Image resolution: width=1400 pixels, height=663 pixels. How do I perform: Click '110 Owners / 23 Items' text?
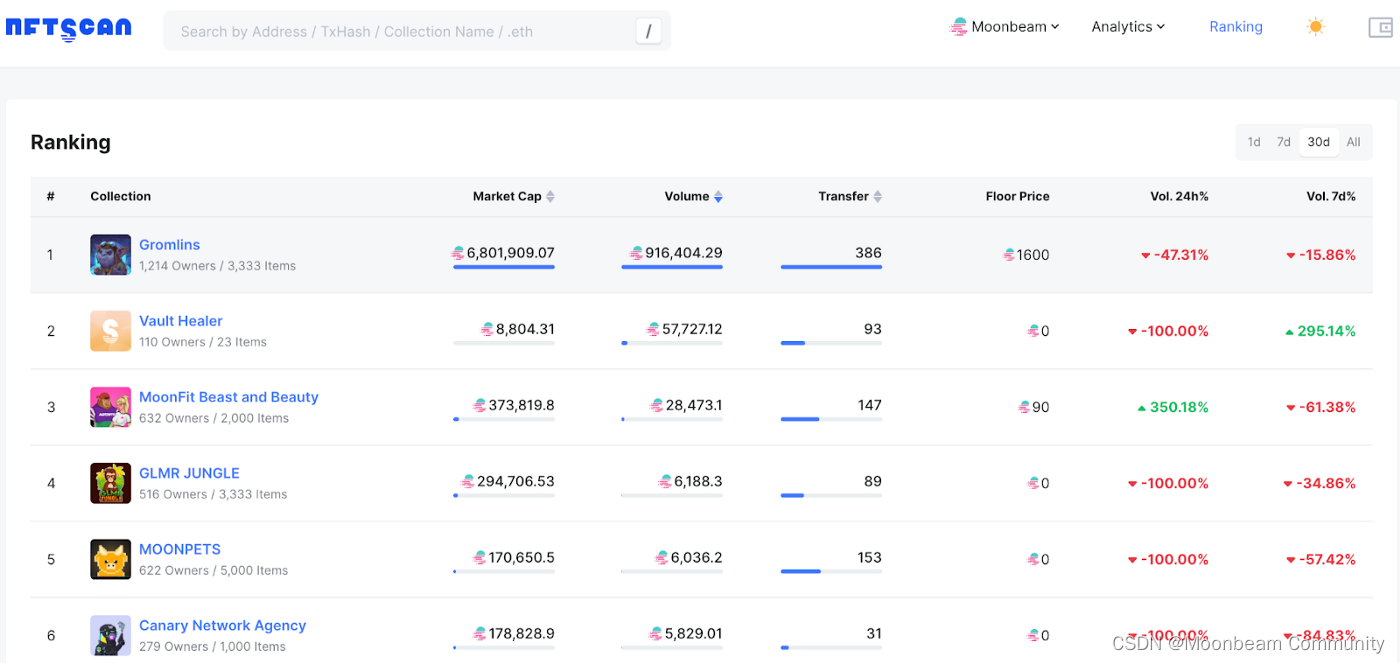203,342
